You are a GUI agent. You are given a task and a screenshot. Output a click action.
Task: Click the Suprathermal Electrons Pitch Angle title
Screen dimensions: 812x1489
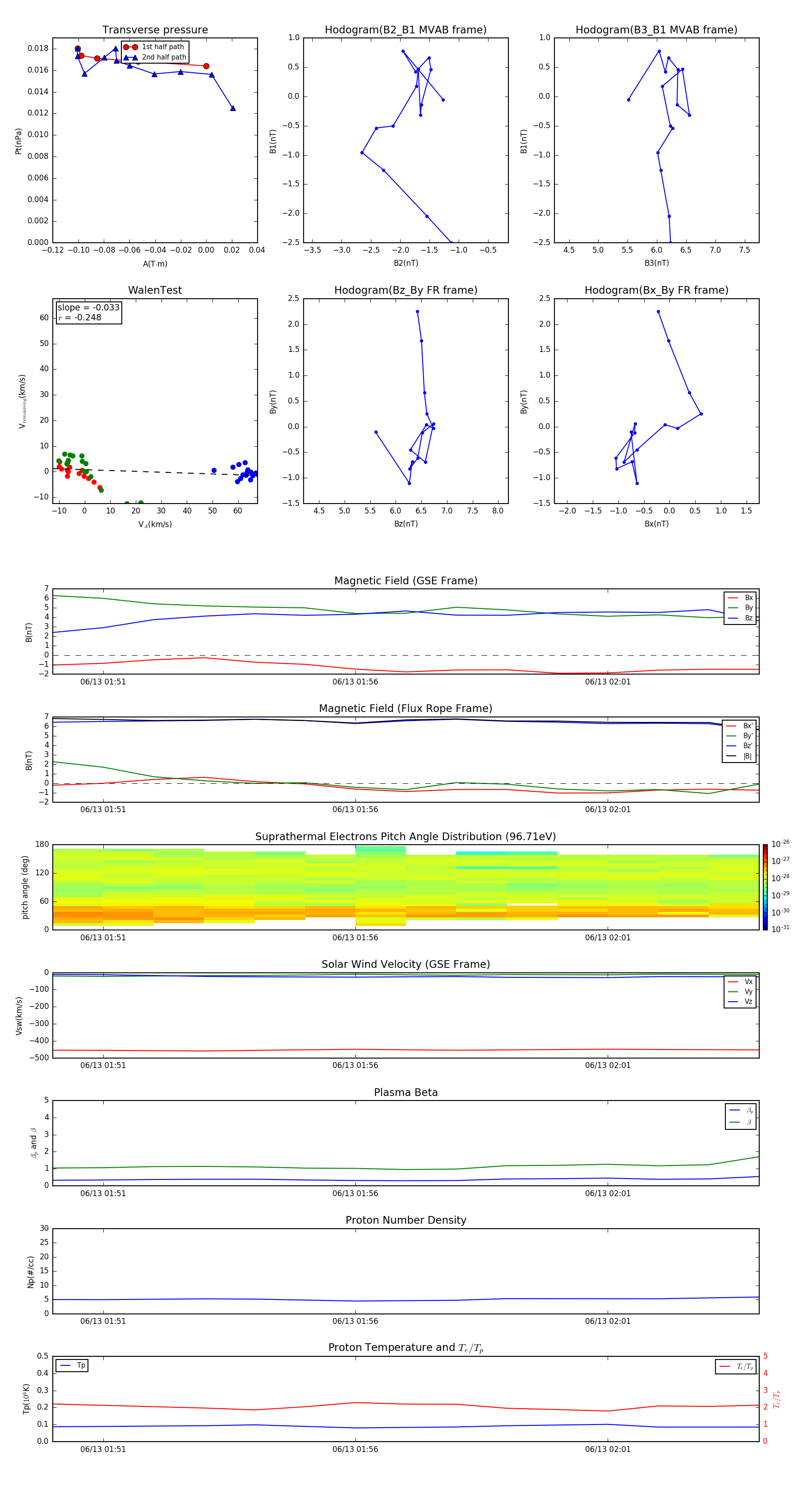coord(406,837)
